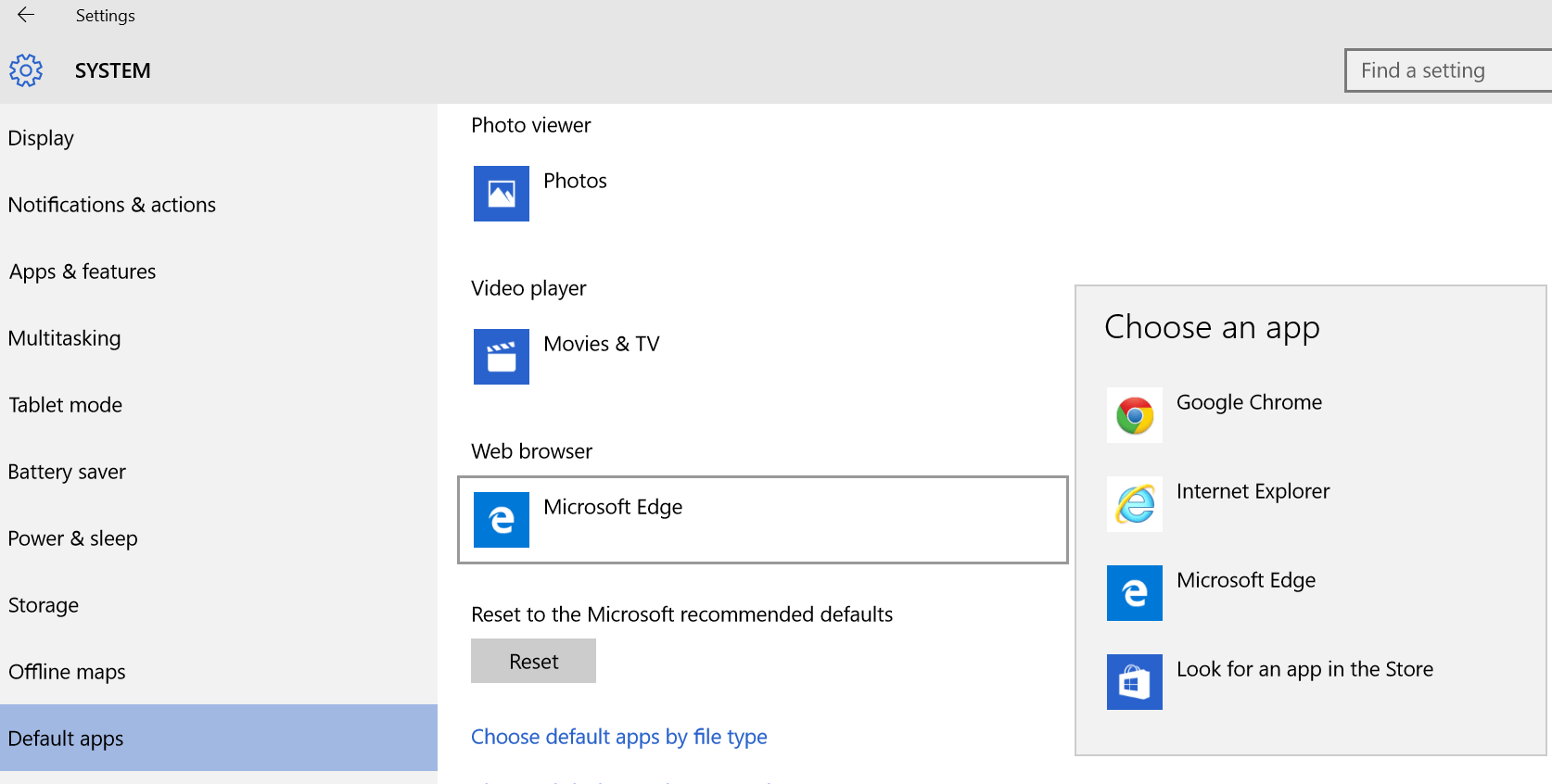Click the Movies & TV icon

coord(502,357)
